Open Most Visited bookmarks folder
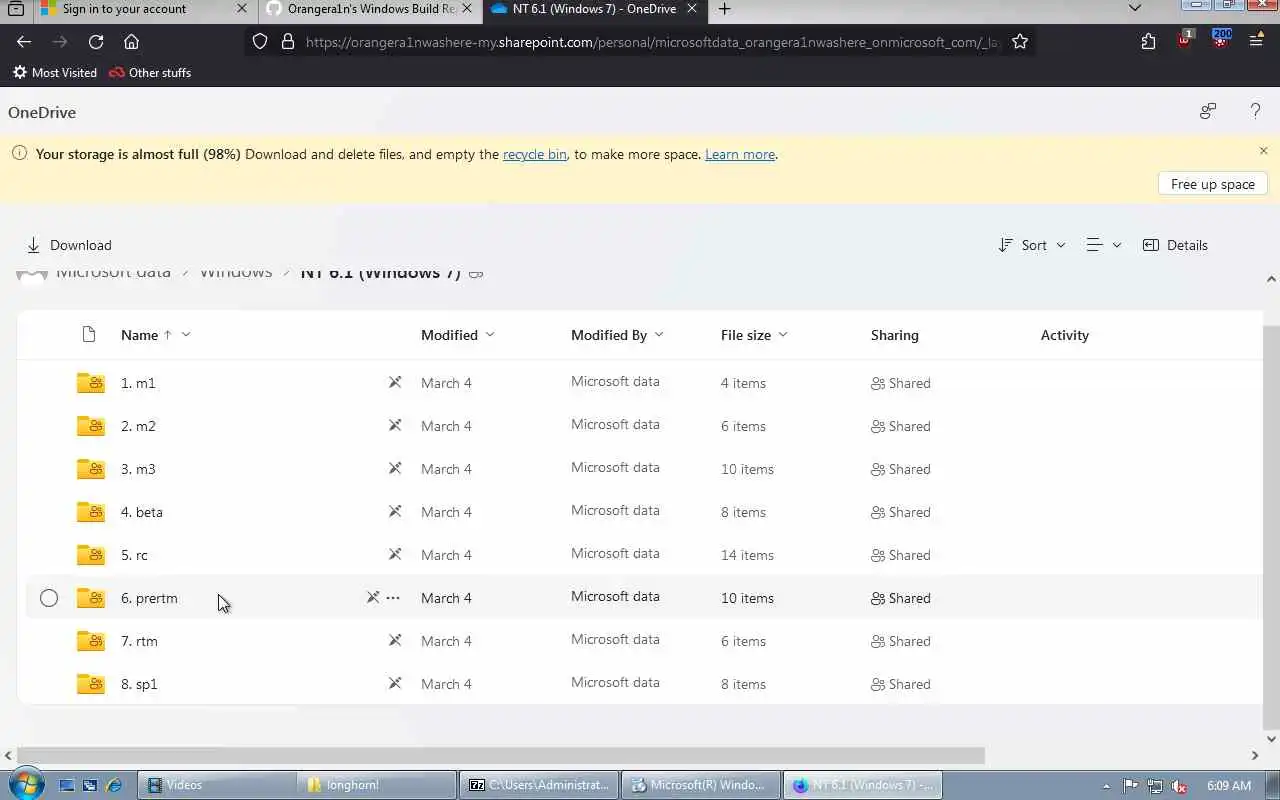Screen dimensions: 1280x800 click(55, 73)
